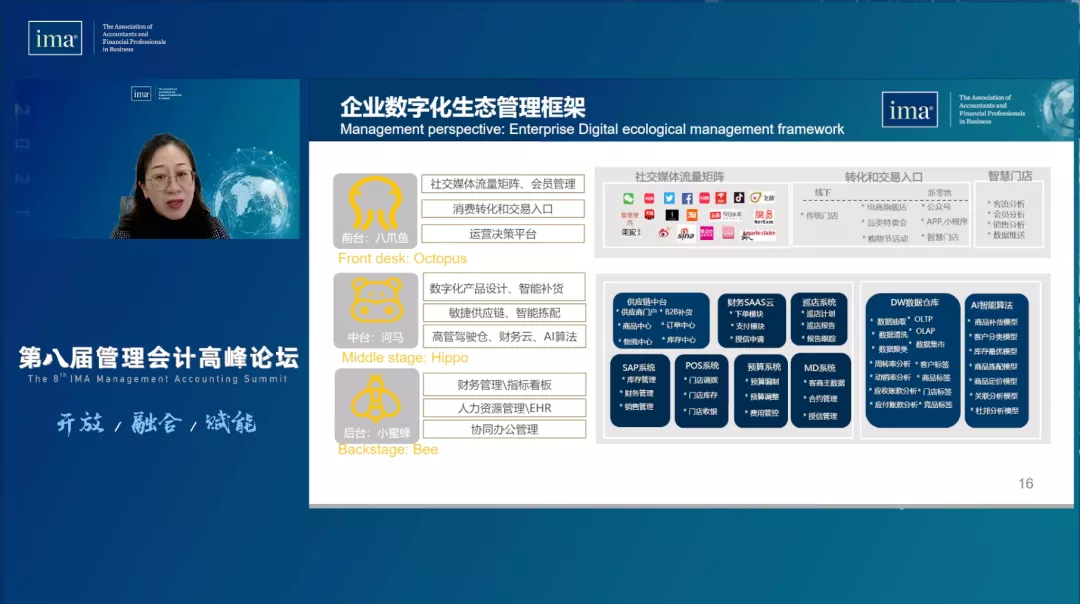
Task: Select the yellow hippo icon for 中台
Action: click(376, 300)
